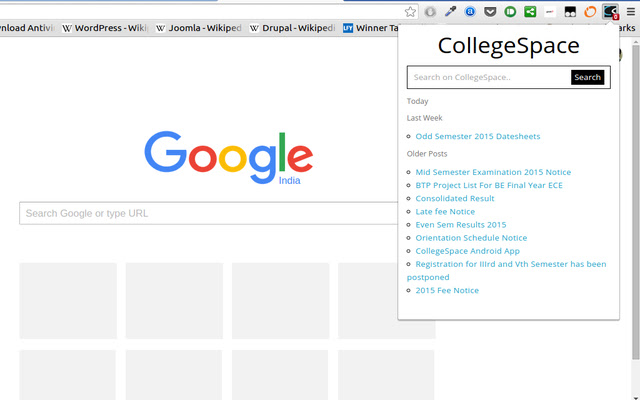This screenshot has width=640, height=400.
Task: Open Odd Semester 2015 Datesheets post
Action: click(478, 136)
